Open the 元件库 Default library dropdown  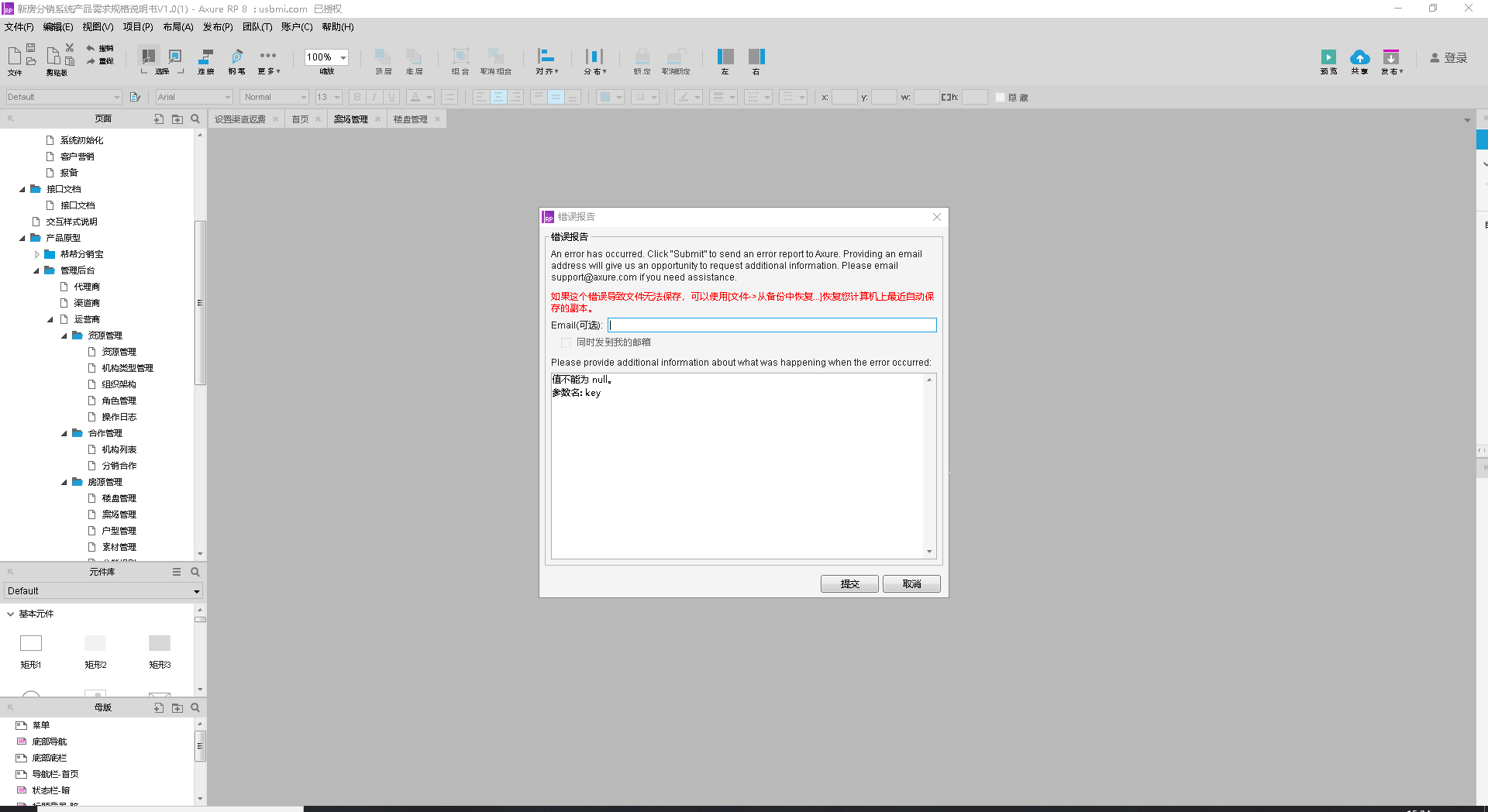pos(102,590)
